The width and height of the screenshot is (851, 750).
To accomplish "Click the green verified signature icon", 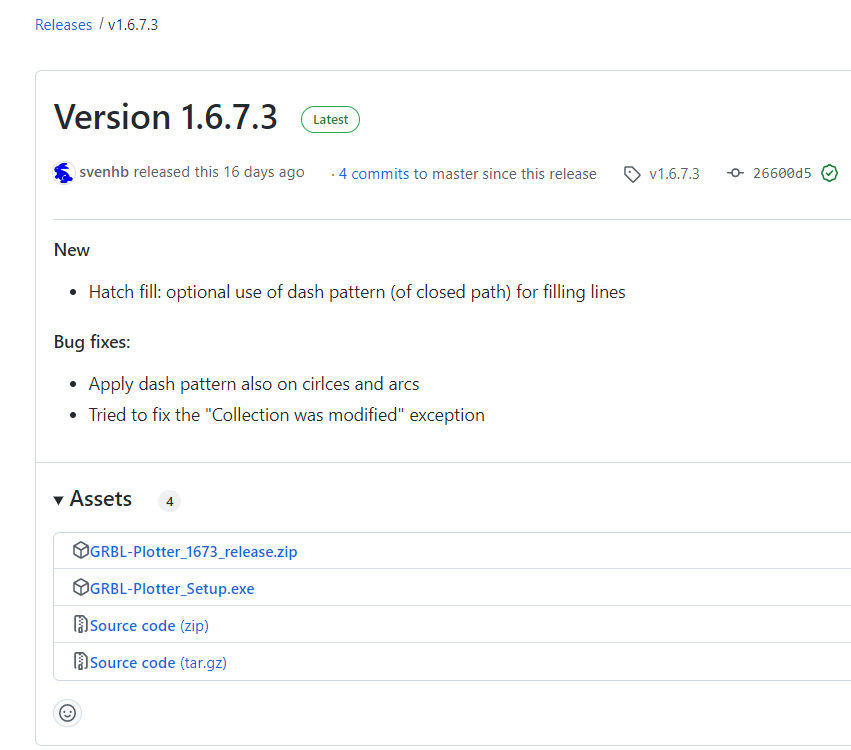I will coord(829,173).
